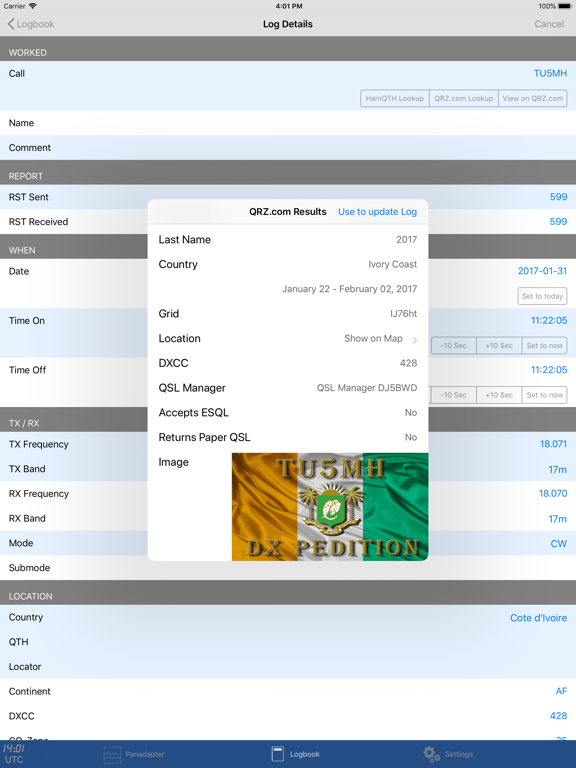Open the Settings gear tab
This screenshot has height=768, width=576.
tap(432, 754)
